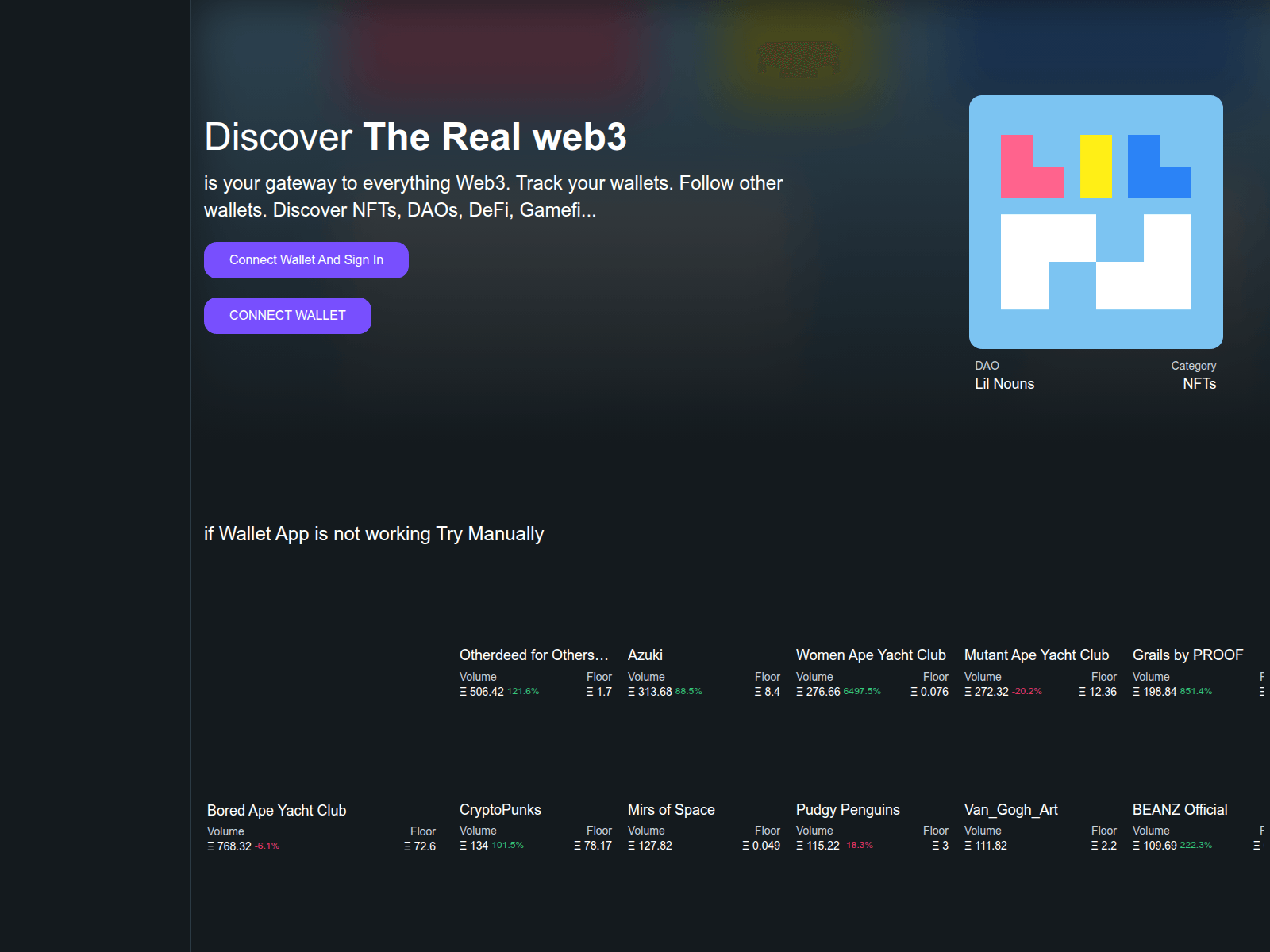Select the Grails by PROOF collection

pyautogui.click(x=1187, y=654)
